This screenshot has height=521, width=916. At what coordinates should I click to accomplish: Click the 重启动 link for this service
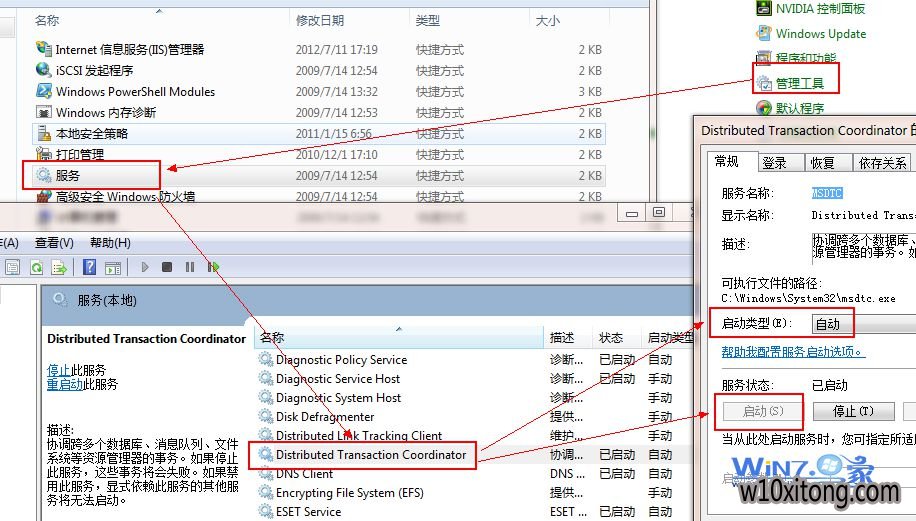click(x=65, y=384)
